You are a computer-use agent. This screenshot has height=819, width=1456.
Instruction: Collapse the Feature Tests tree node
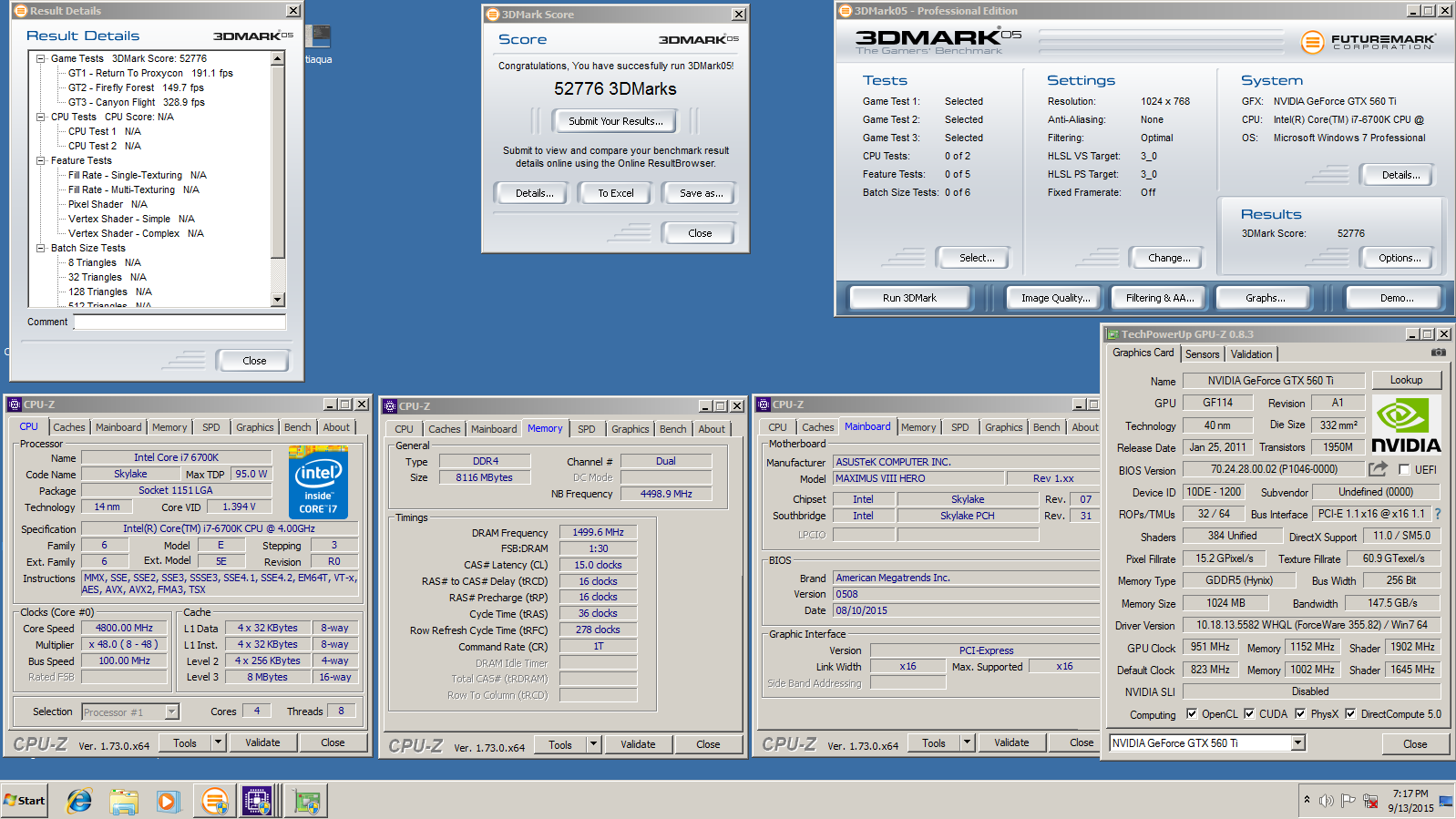pyautogui.click(x=41, y=160)
